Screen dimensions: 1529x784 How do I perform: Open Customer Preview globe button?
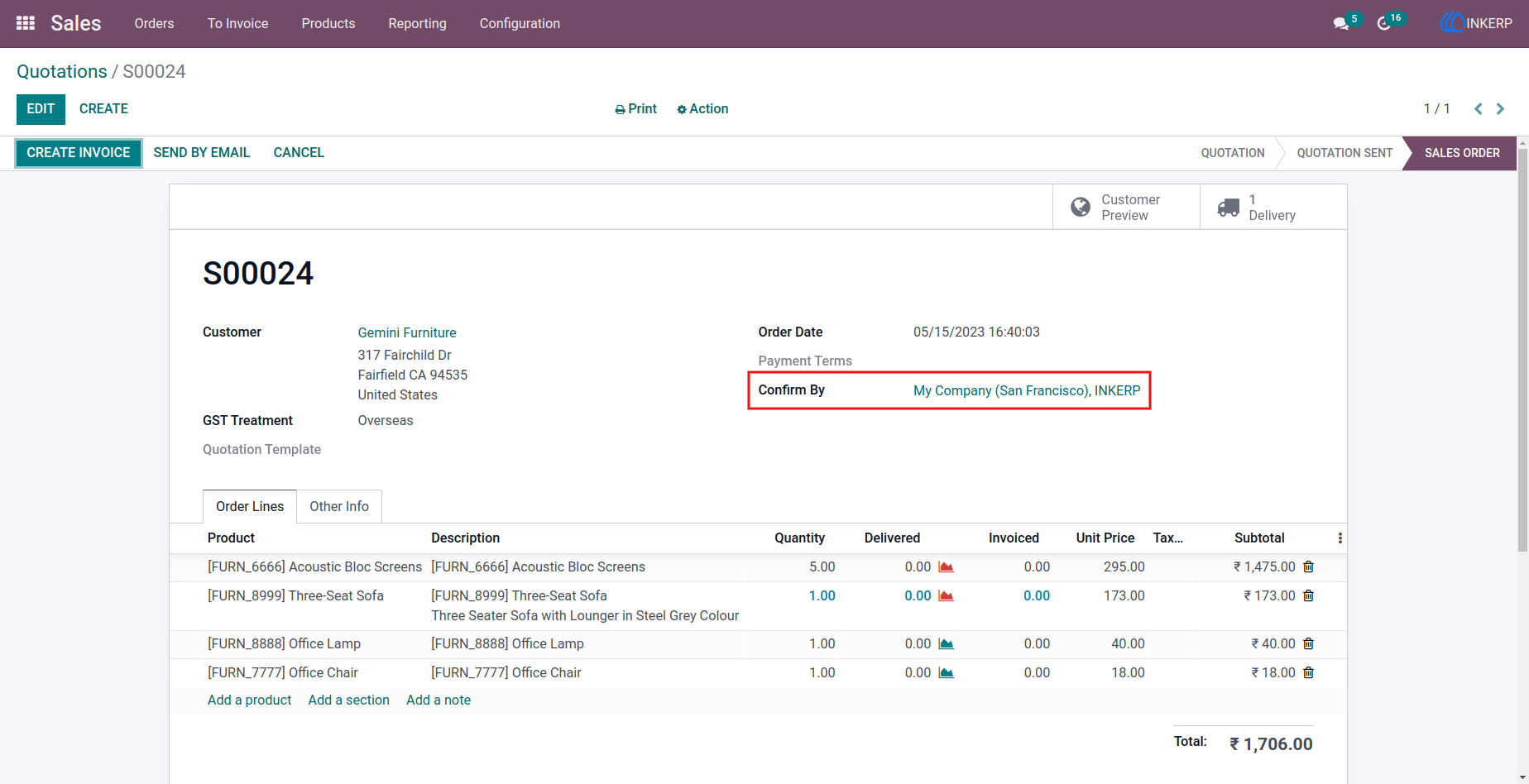pos(1126,207)
